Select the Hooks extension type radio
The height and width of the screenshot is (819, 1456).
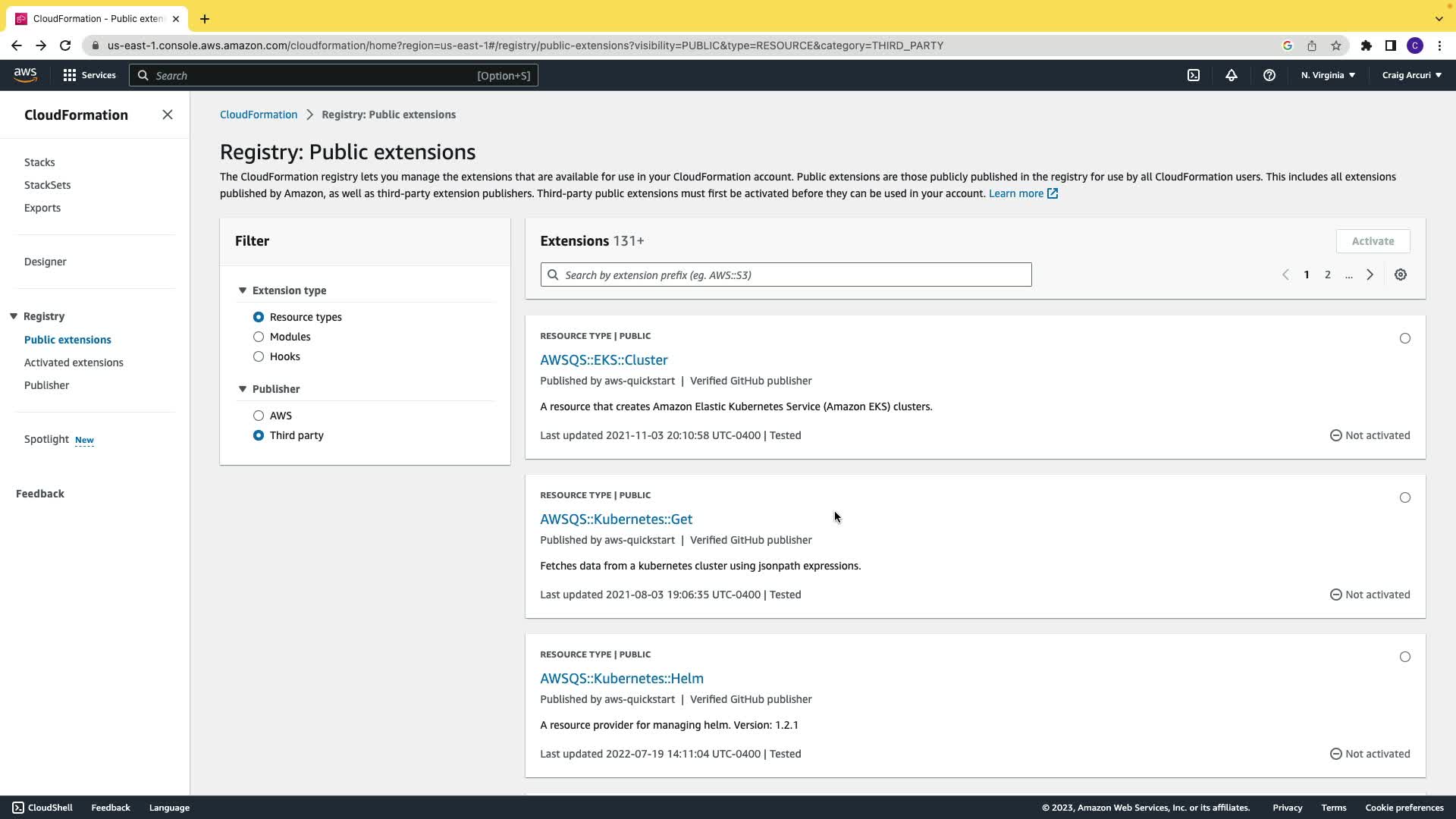coord(259,356)
